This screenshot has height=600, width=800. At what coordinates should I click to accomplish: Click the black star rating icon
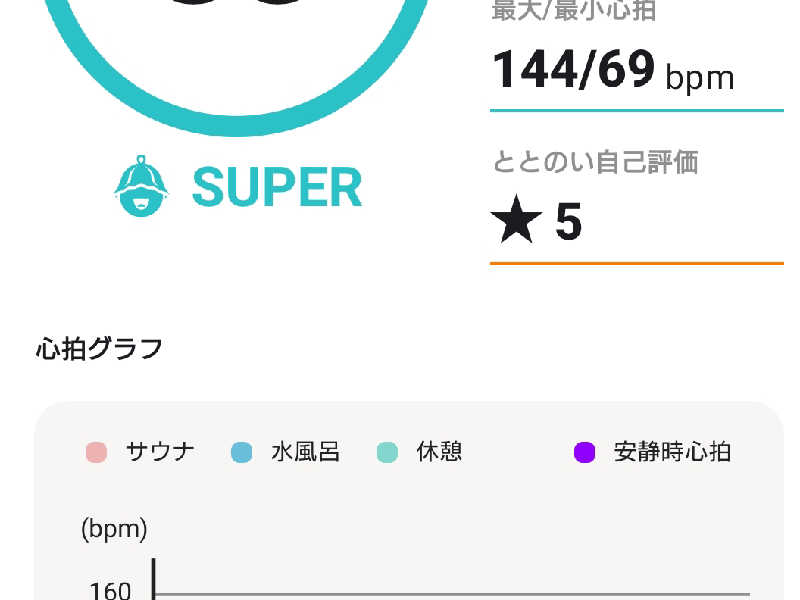tap(516, 219)
